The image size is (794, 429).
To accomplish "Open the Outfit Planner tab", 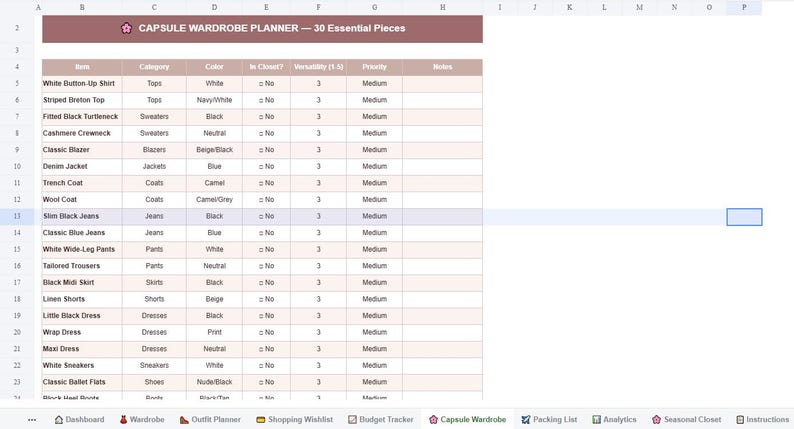I will click(210, 419).
